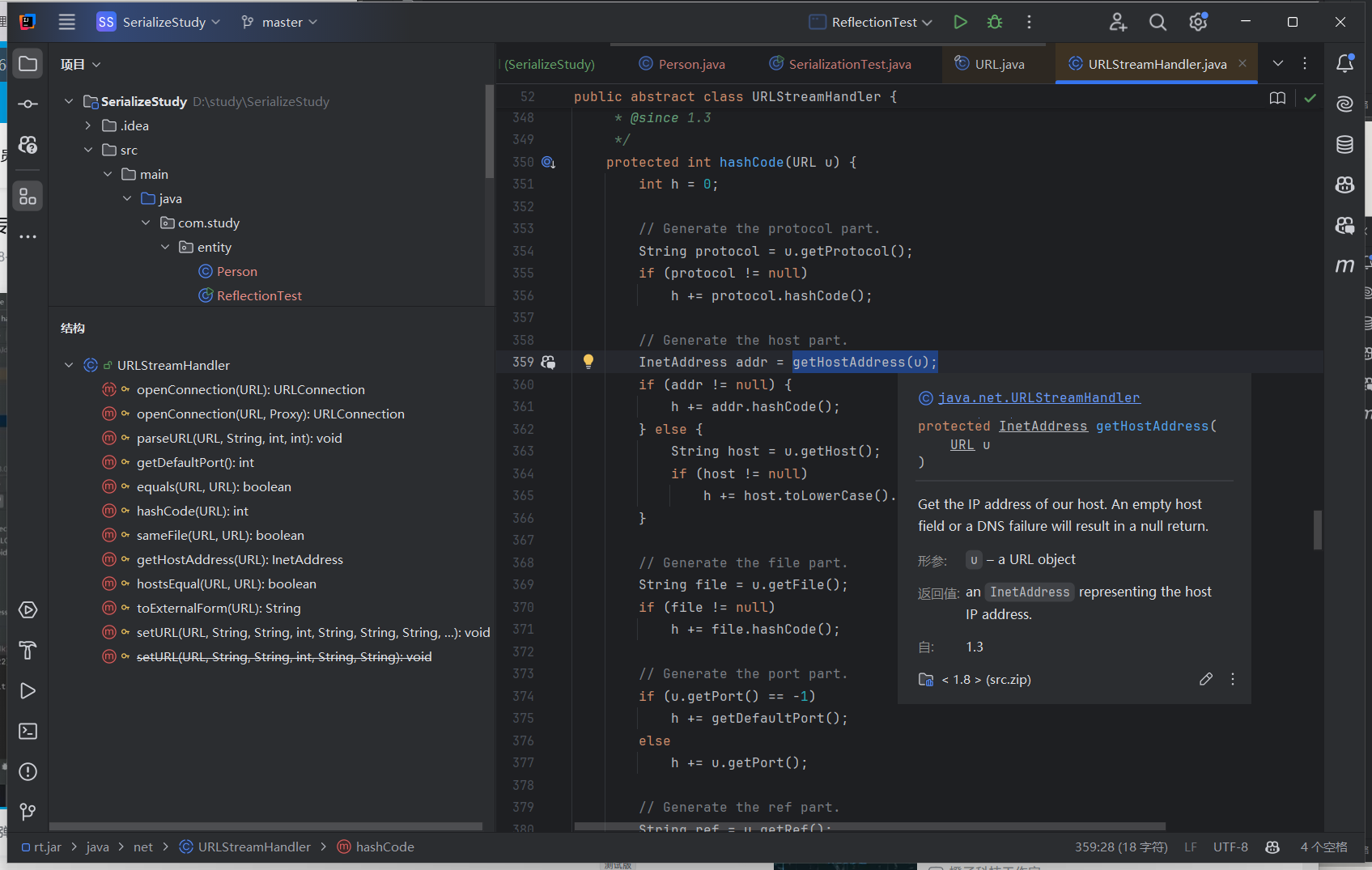Collapse the main folder
Screen dimensions: 1372x870
108,174
